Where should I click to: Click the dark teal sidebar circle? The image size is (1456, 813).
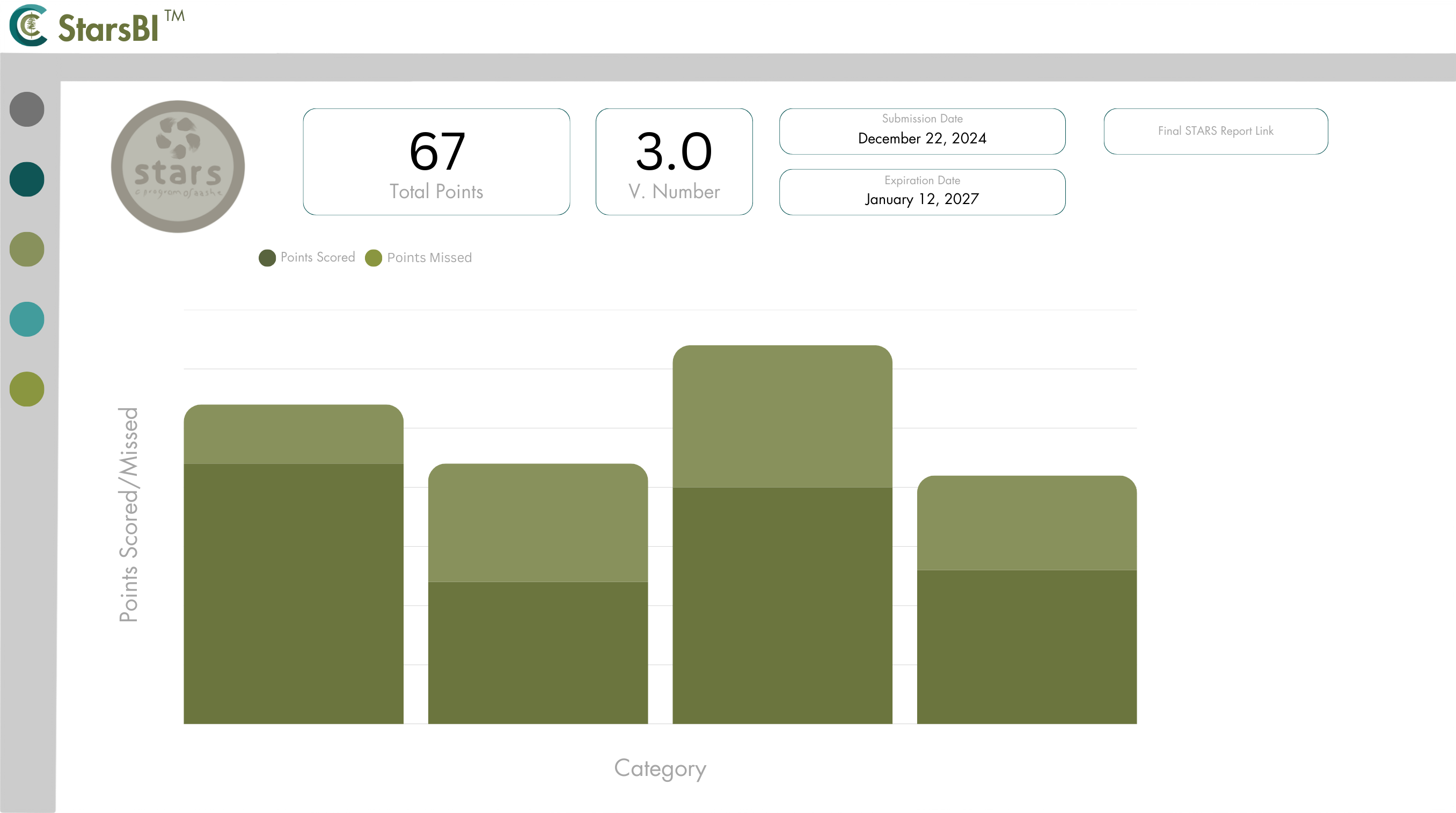click(x=26, y=179)
